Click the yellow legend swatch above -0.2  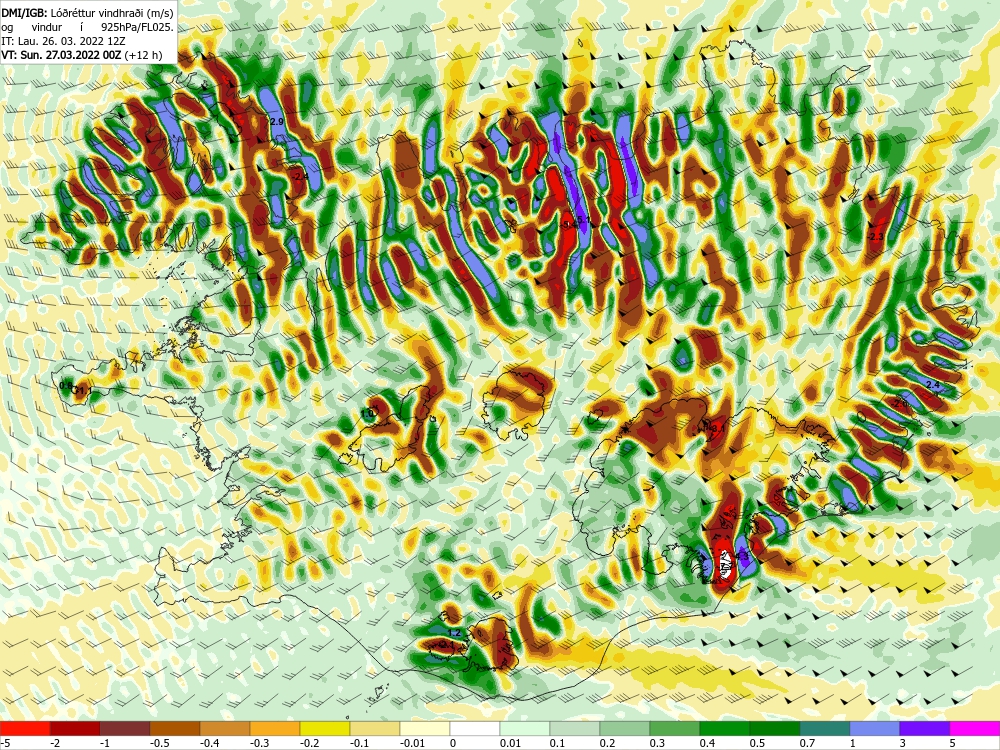(325, 728)
